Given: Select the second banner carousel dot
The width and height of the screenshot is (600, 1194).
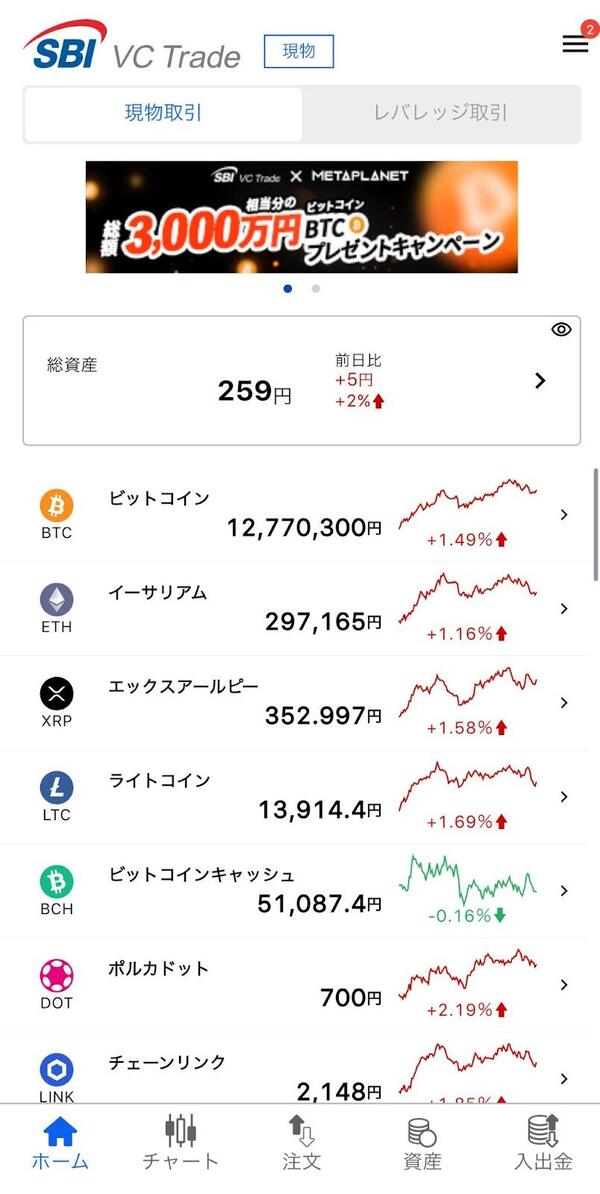Looking at the screenshot, I should pos(316,289).
